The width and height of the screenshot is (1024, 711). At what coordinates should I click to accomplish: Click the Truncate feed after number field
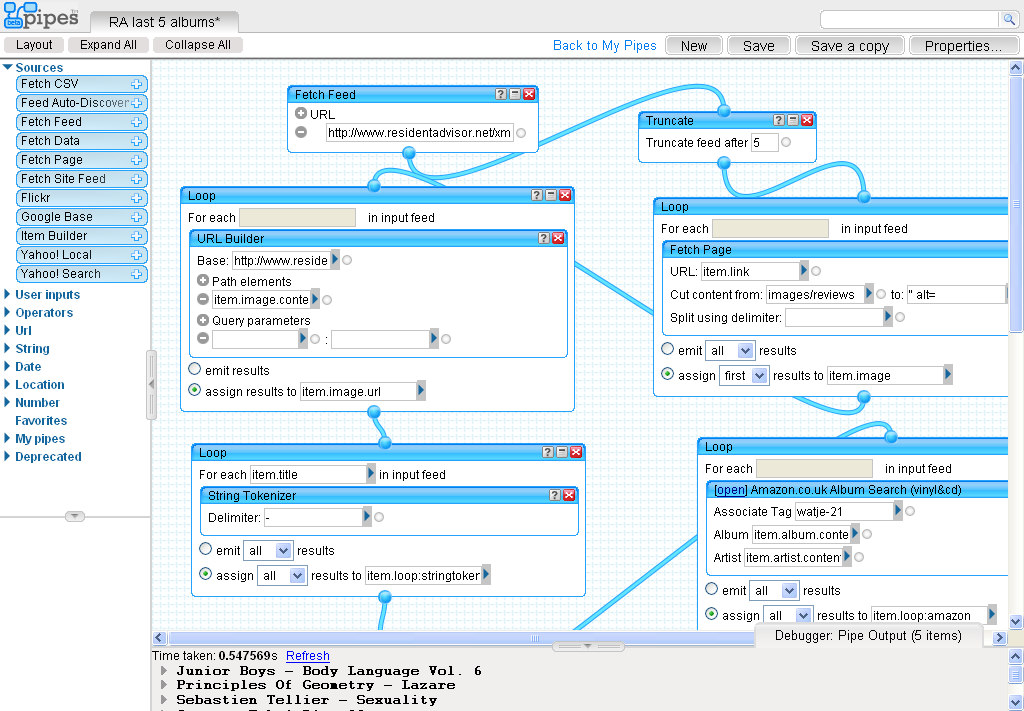tap(765, 142)
